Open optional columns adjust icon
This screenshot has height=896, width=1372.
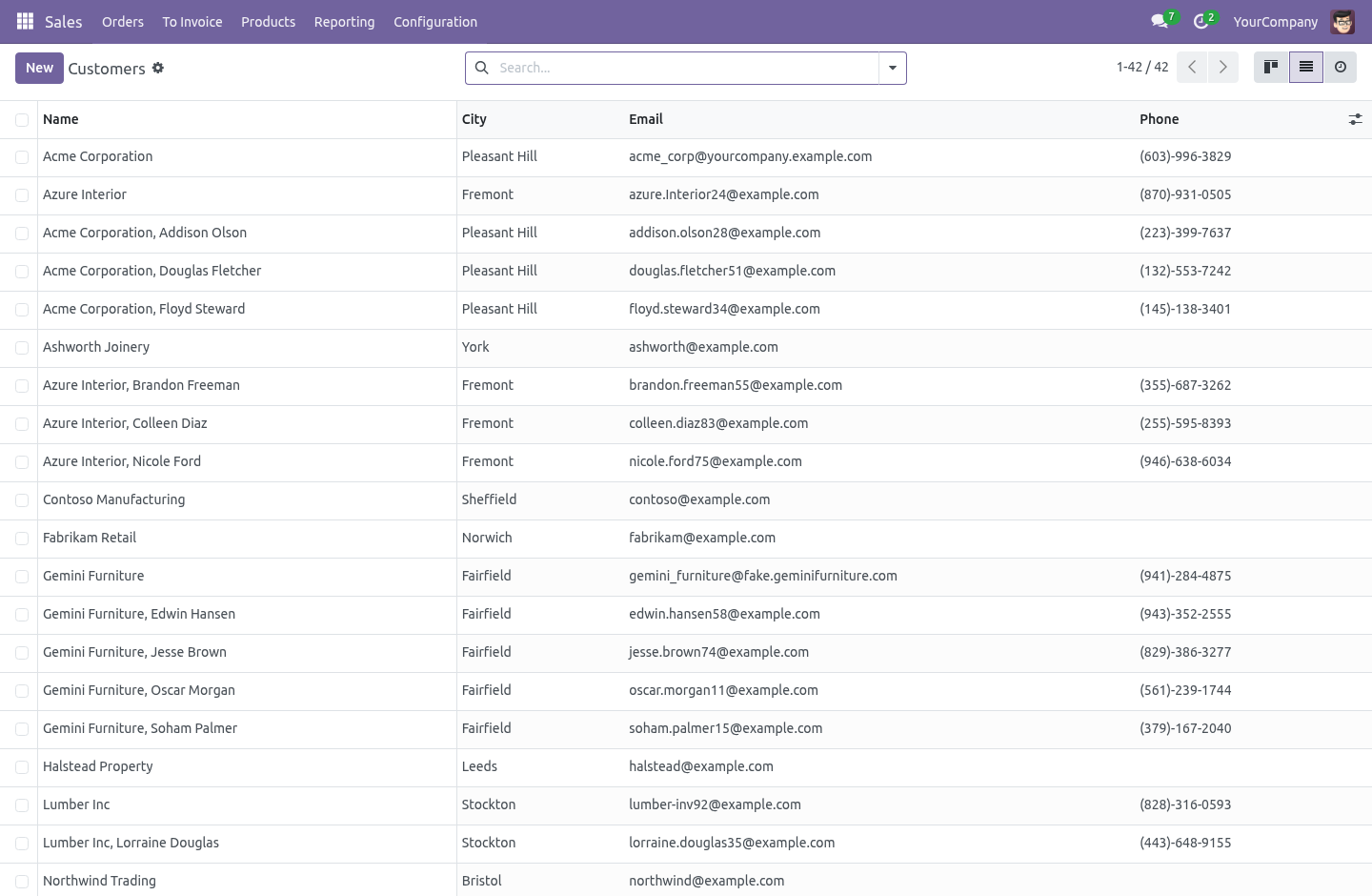click(1355, 119)
